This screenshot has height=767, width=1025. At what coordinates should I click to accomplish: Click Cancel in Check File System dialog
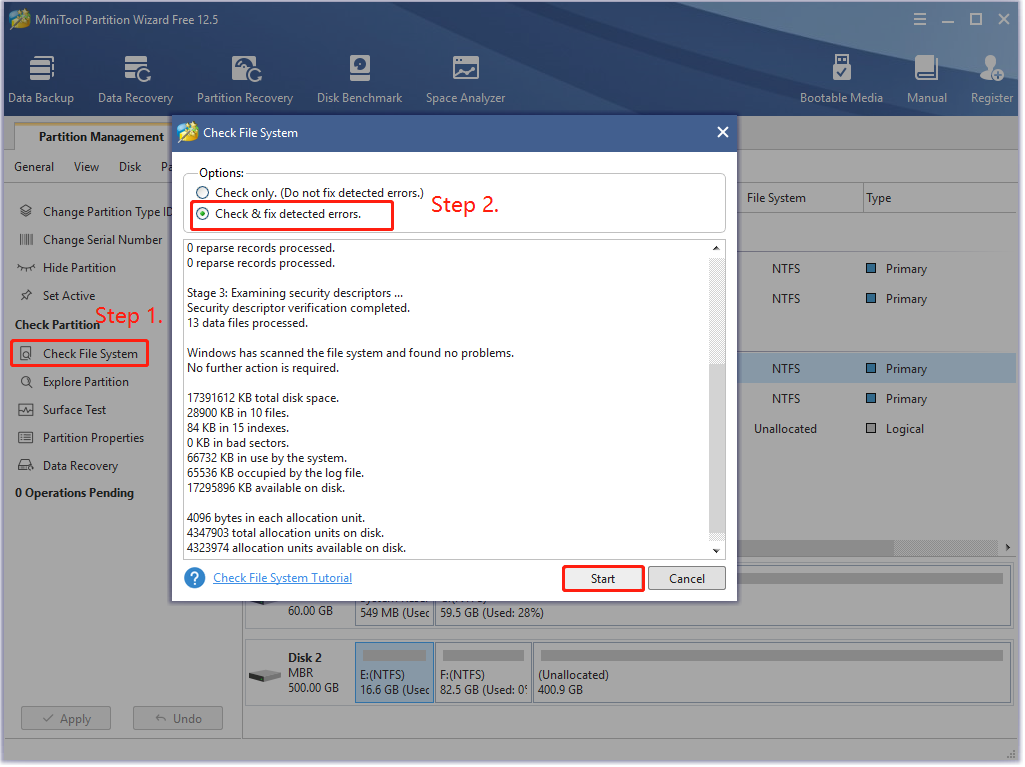(x=686, y=579)
